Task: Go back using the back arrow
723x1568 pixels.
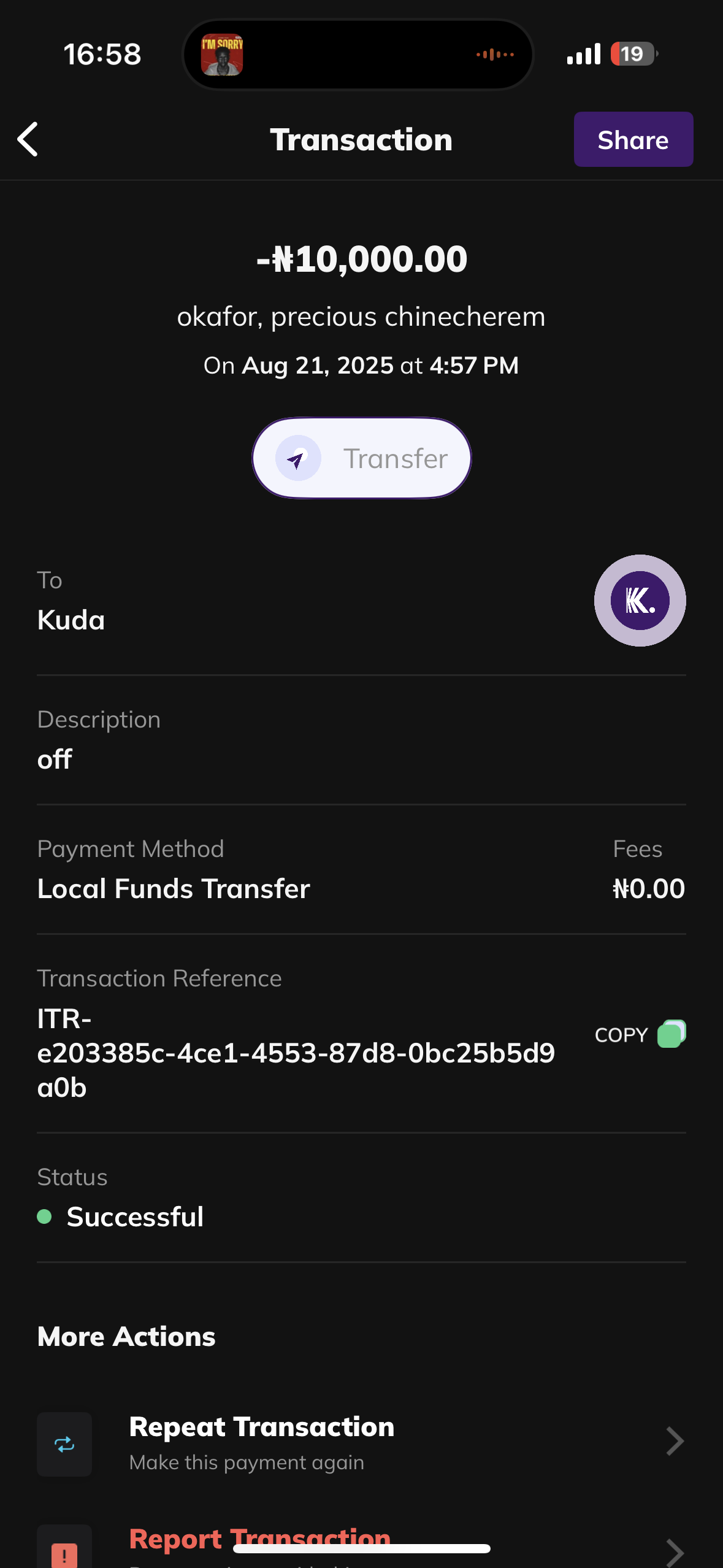Action: click(28, 139)
